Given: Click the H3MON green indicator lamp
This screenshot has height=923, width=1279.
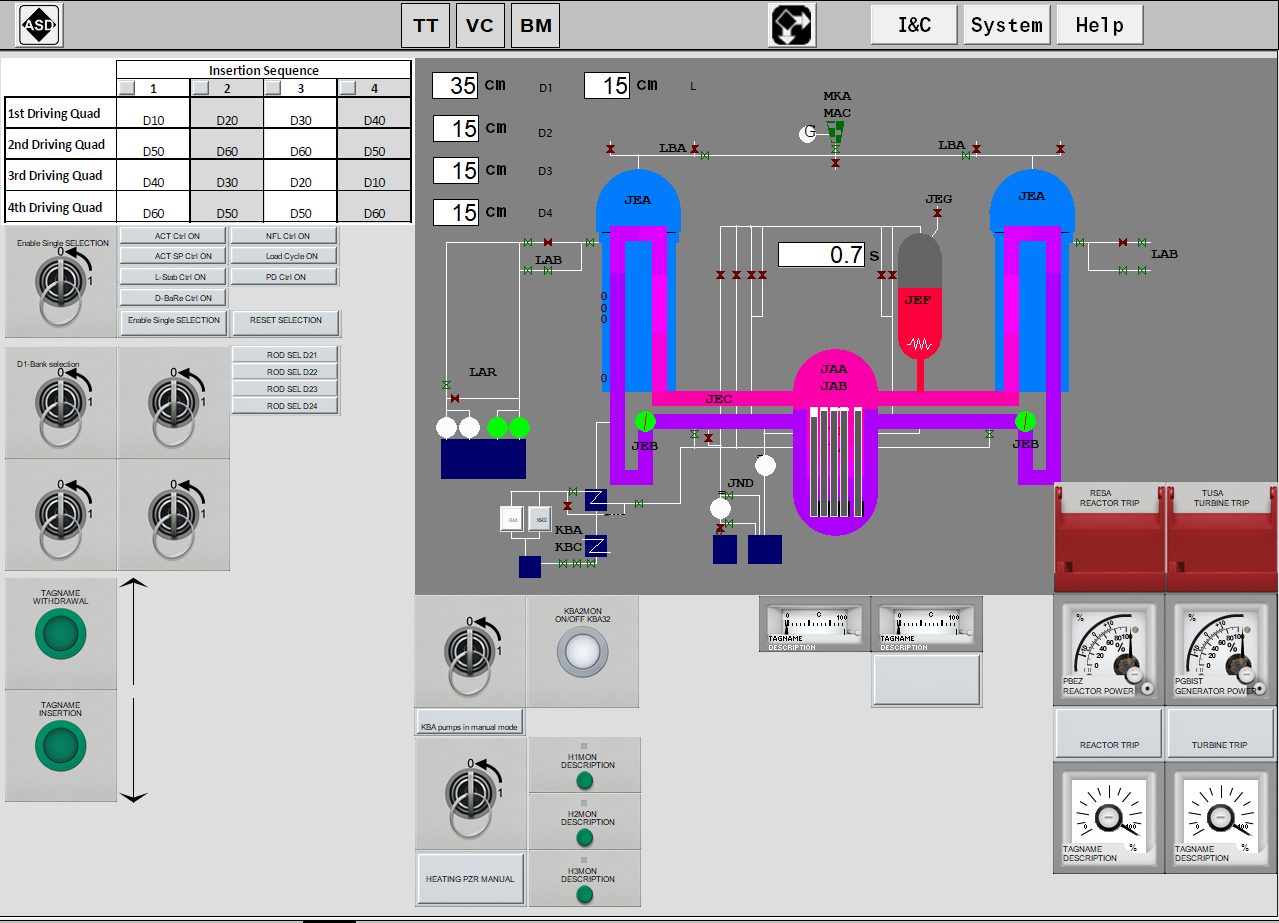Looking at the screenshot, I should coord(585,894).
